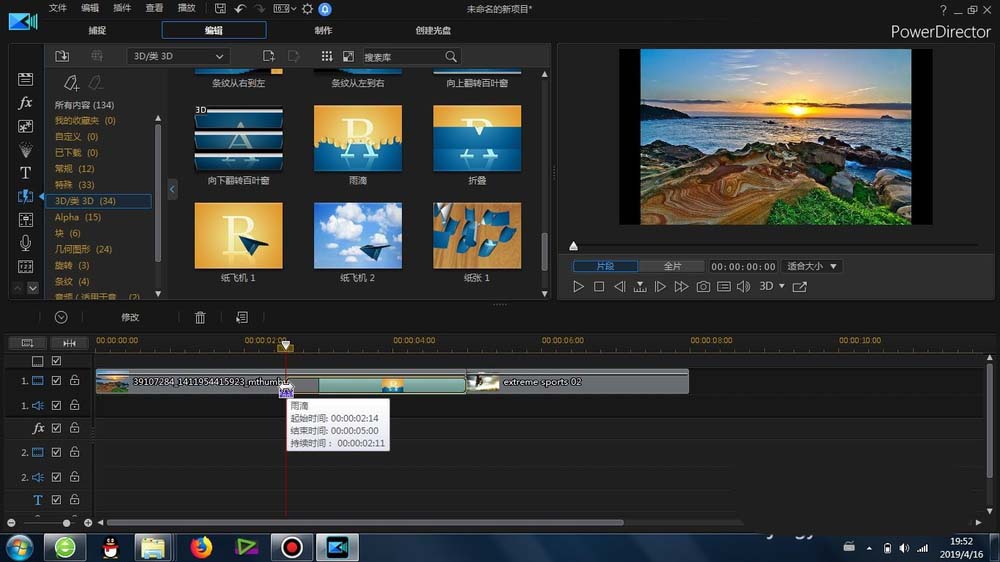Open the 文件 menu

click(58, 8)
